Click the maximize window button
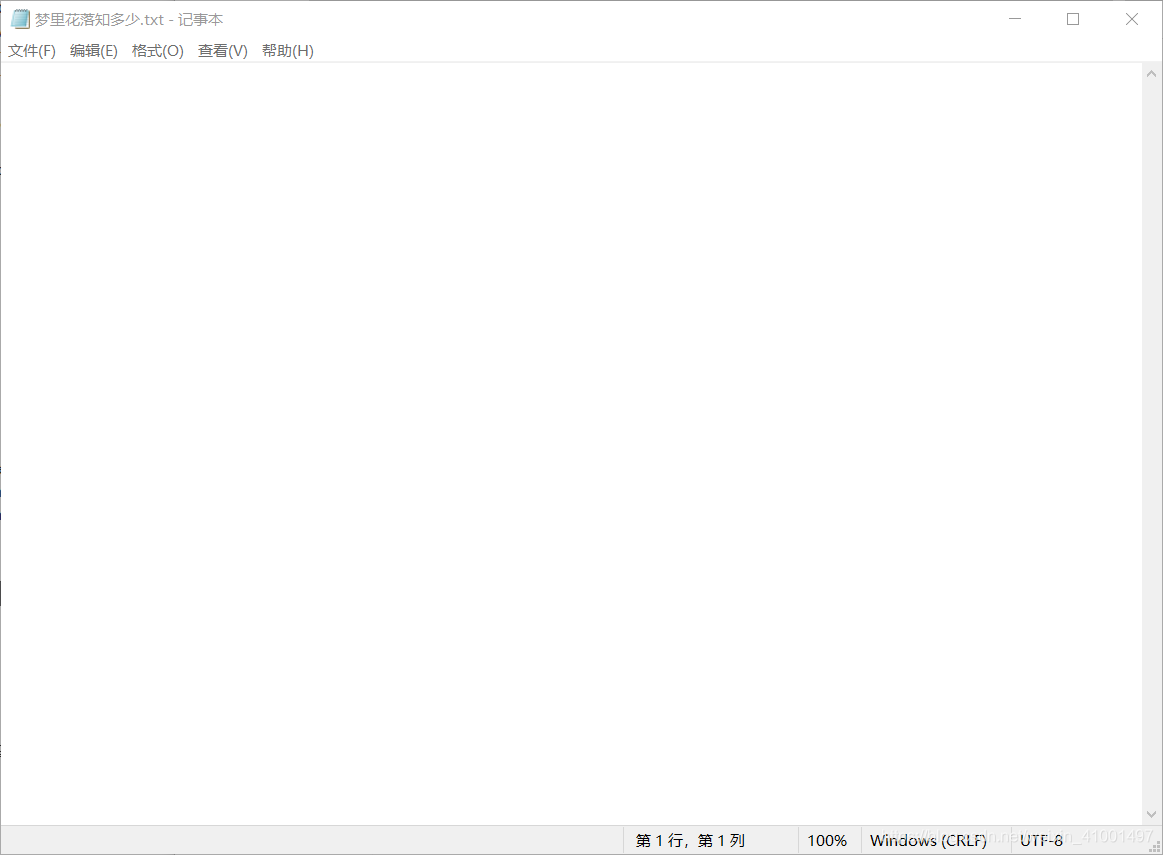The image size is (1163, 855). pos(1073,18)
